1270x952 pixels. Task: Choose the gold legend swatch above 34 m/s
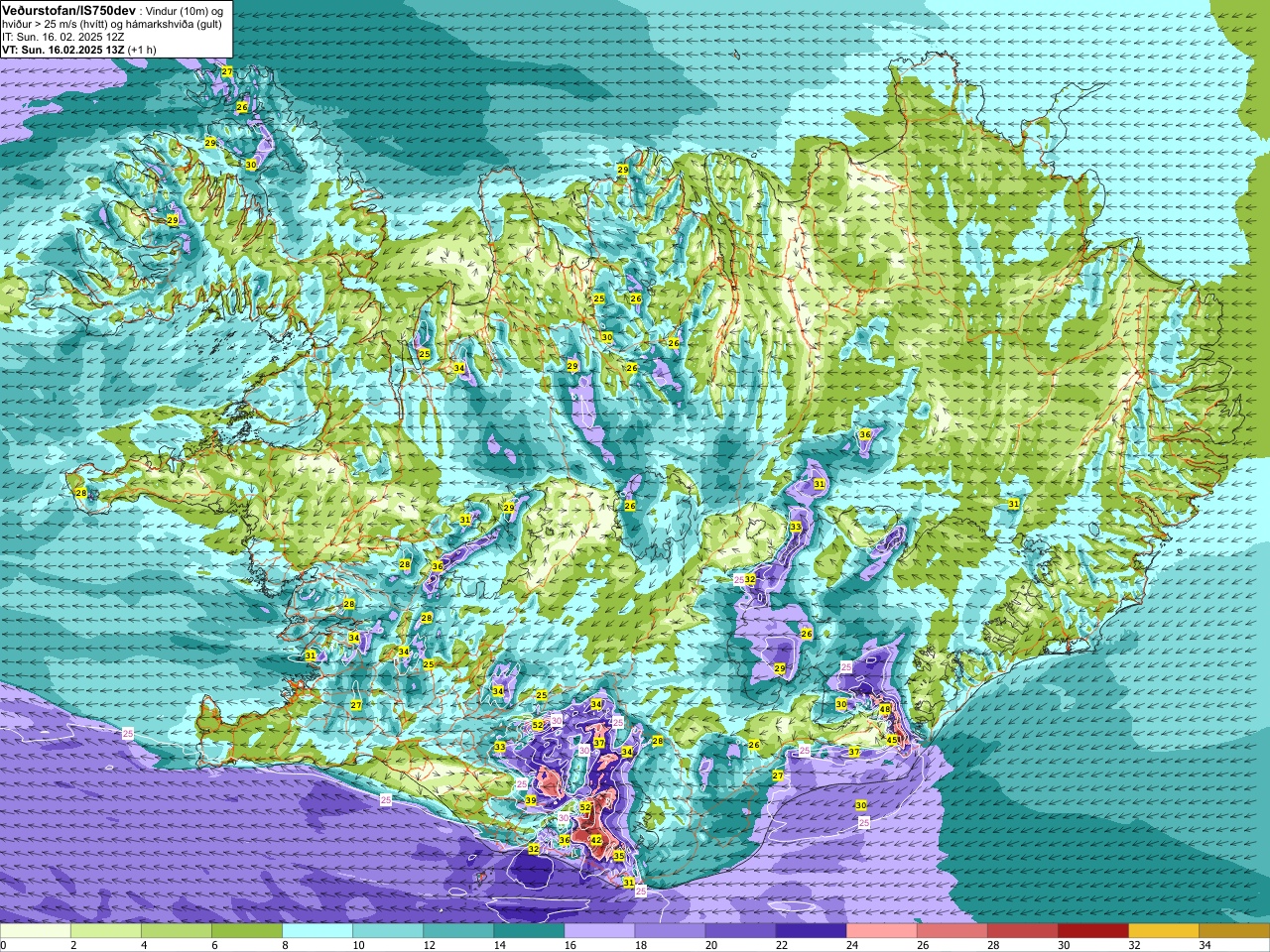[1233, 931]
